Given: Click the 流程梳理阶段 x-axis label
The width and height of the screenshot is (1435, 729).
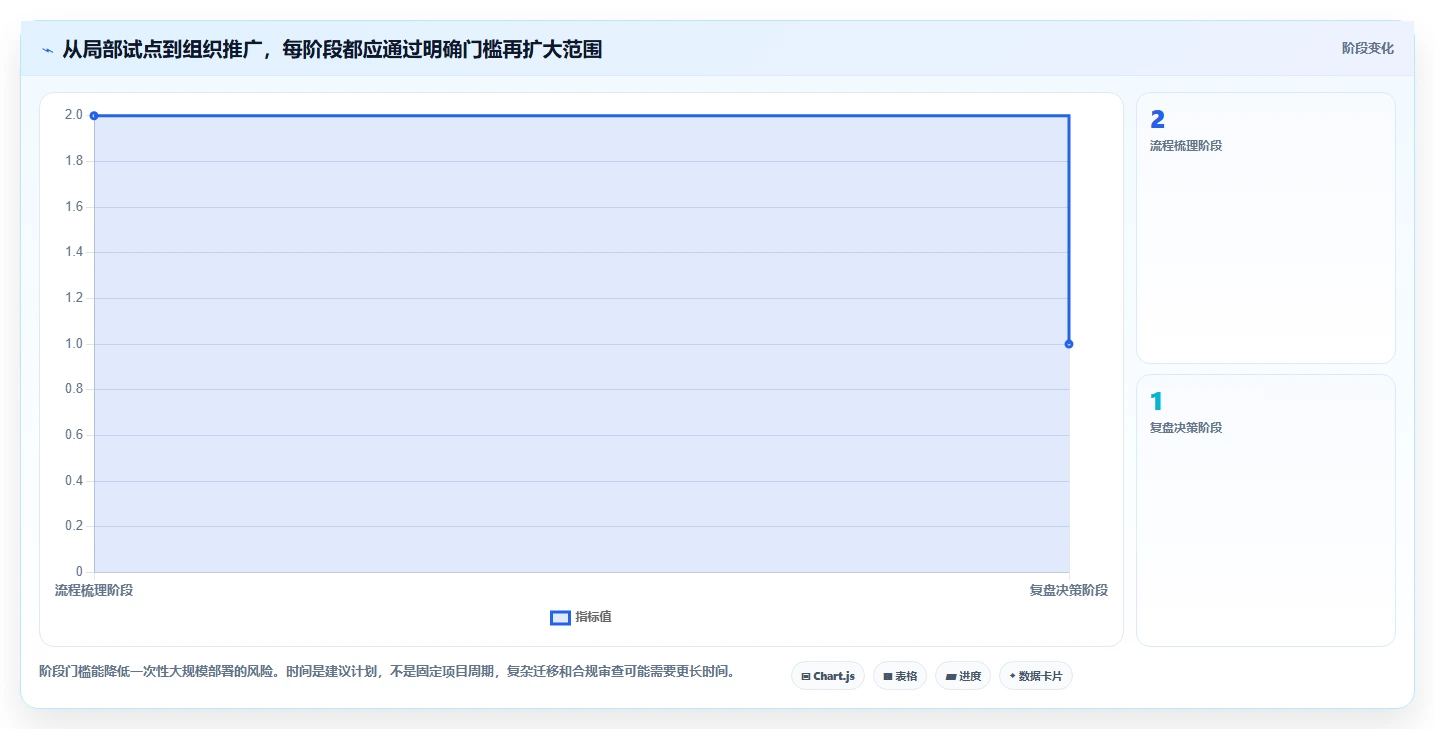Looking at the screenshot, I should click(94, 590).
